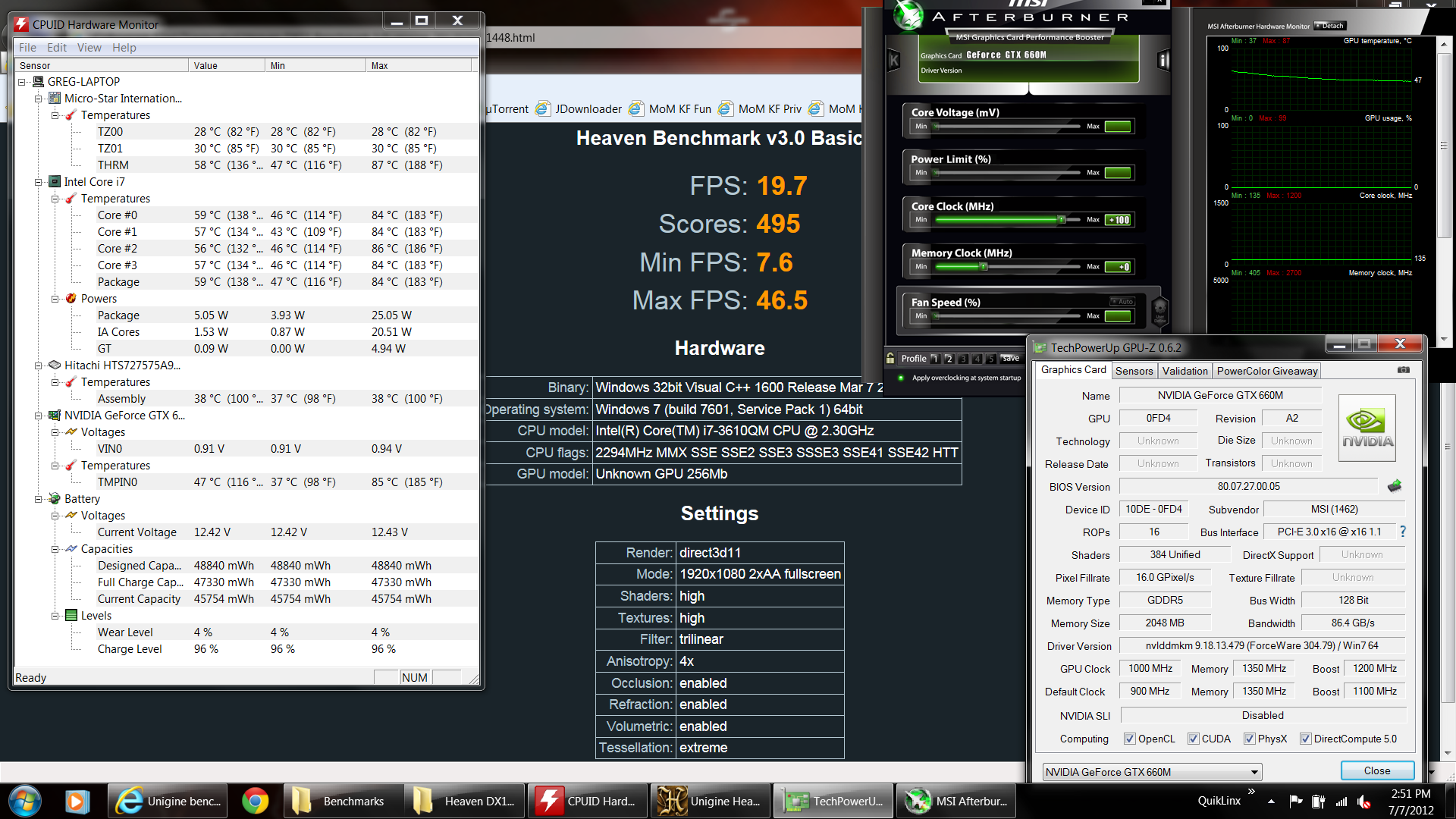Adjust the Memory Clock slider handle
1456x819 pixels.
coord(984,267)
